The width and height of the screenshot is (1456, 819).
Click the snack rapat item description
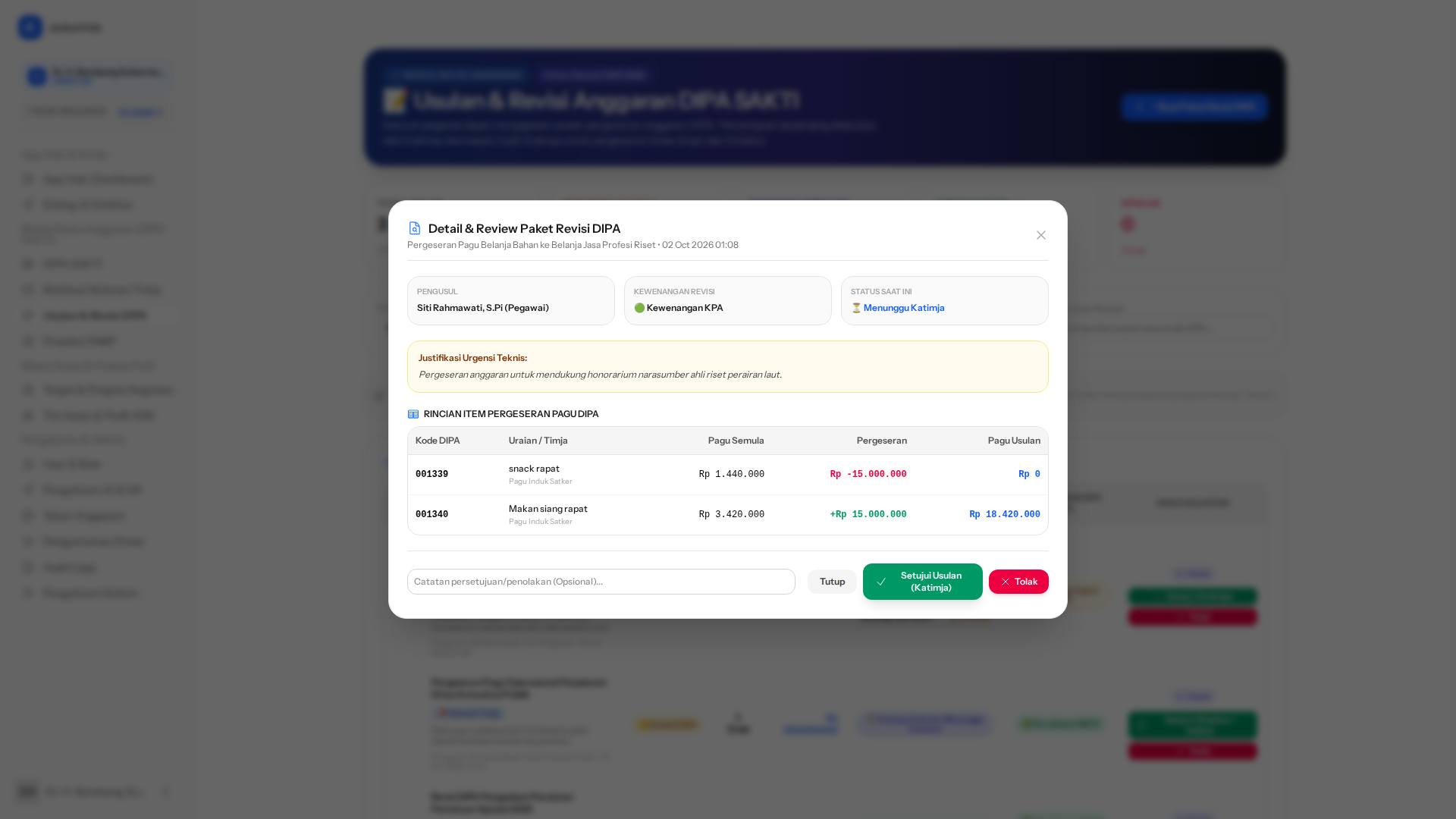click(x=534, y=469)
